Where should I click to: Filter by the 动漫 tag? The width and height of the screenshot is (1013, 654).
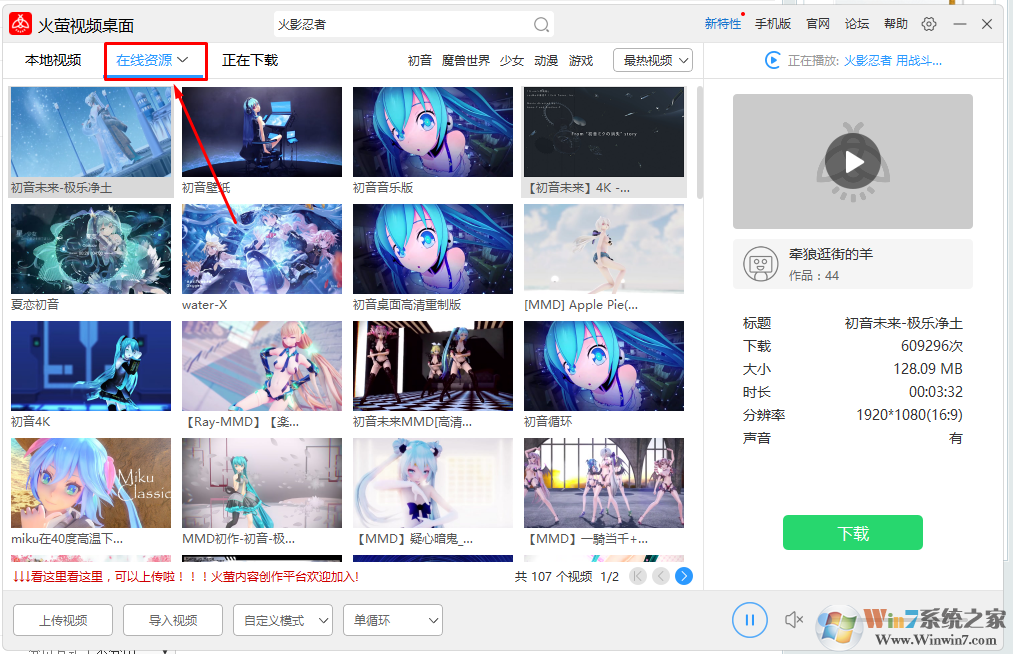tap(546, 60)
